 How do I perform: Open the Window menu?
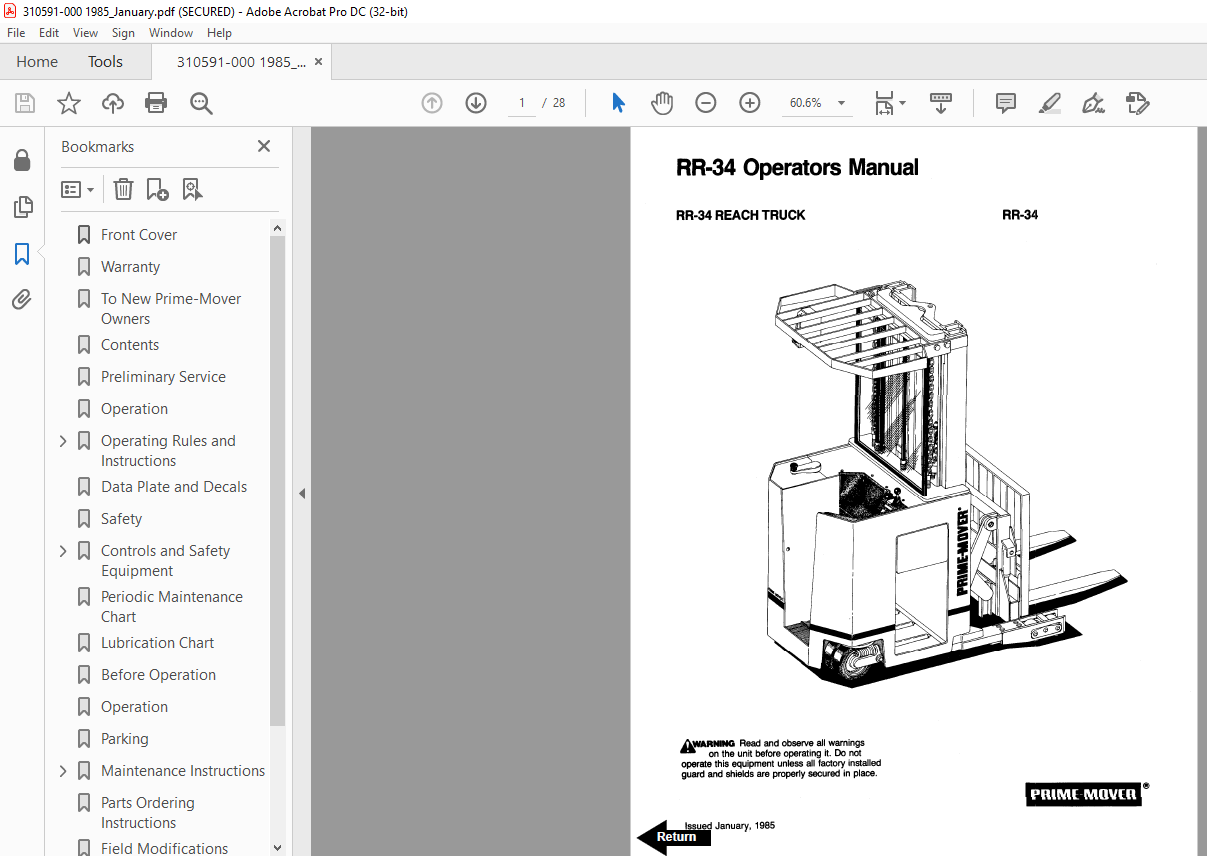point(171,33)
